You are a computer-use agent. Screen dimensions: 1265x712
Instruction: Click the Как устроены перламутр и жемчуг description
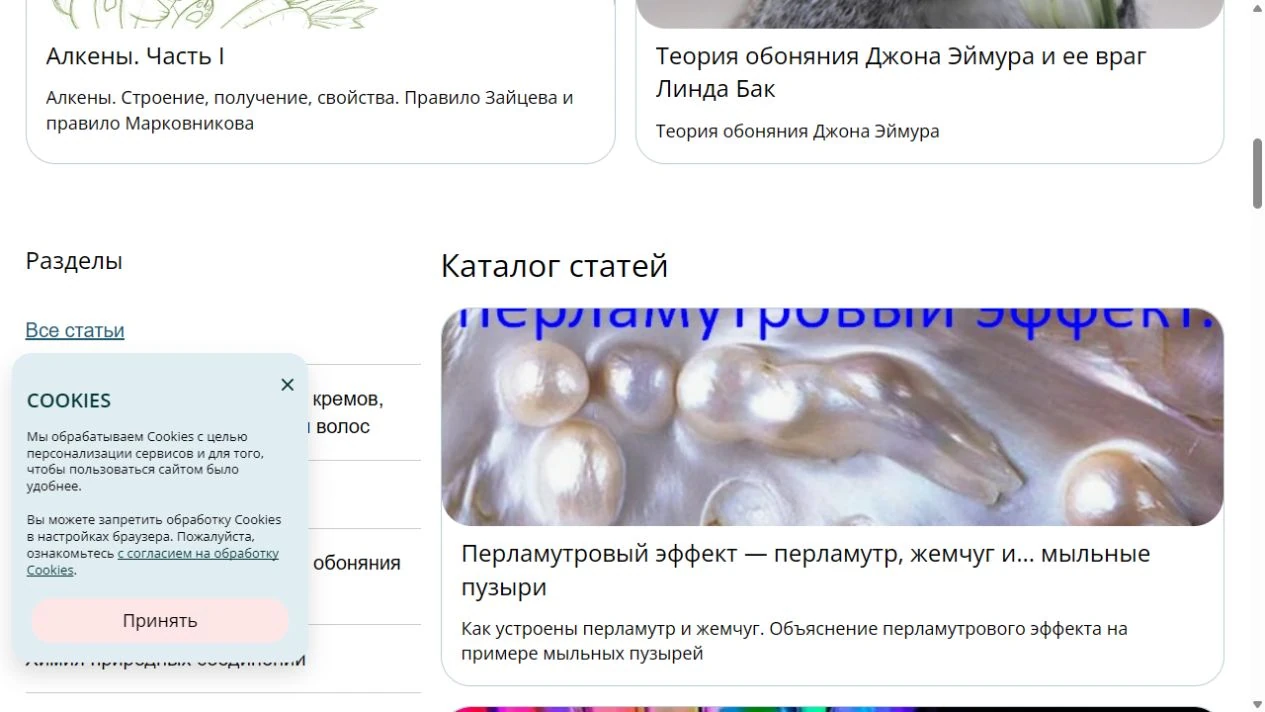tap(794, 641)
